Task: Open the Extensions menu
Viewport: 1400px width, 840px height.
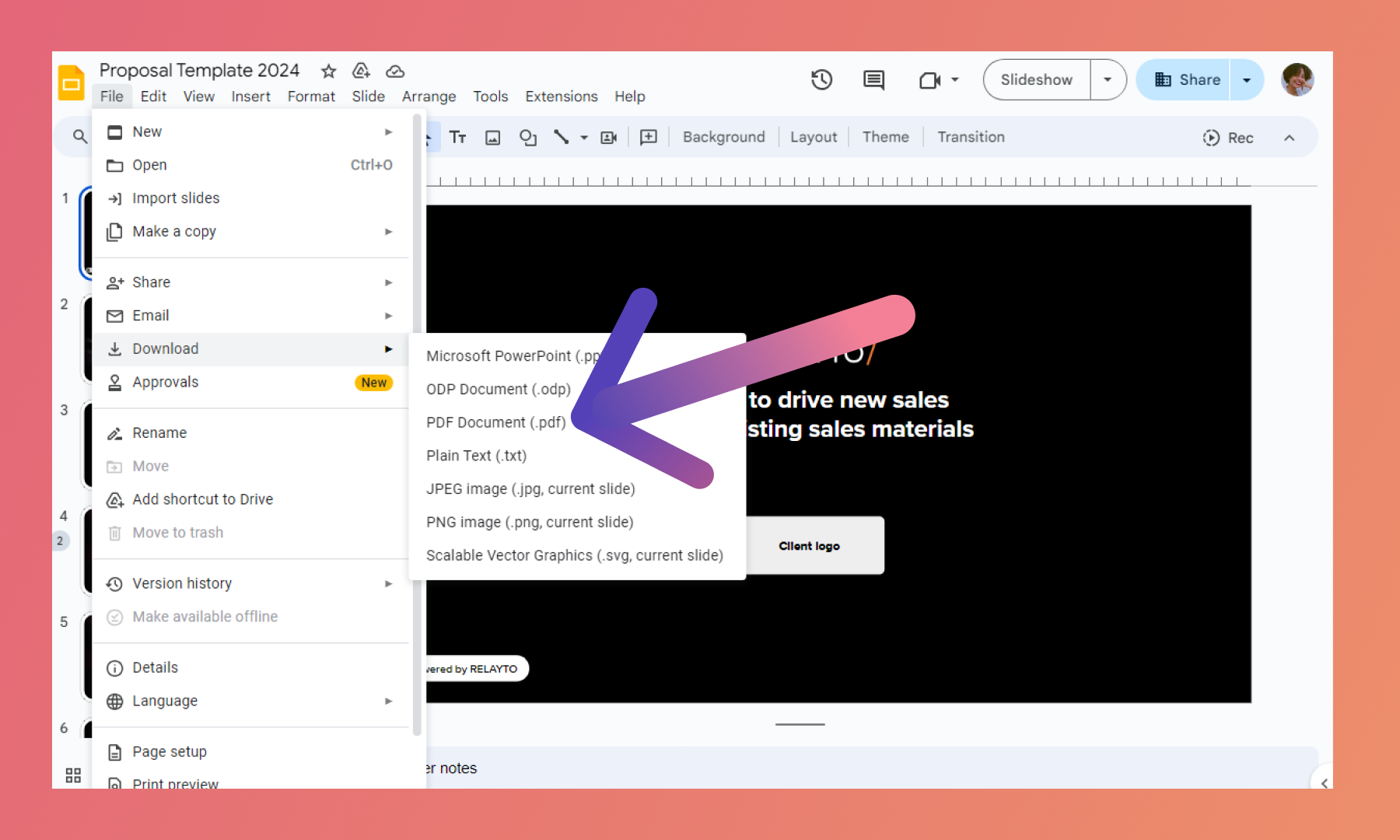Action: [562, 96]
